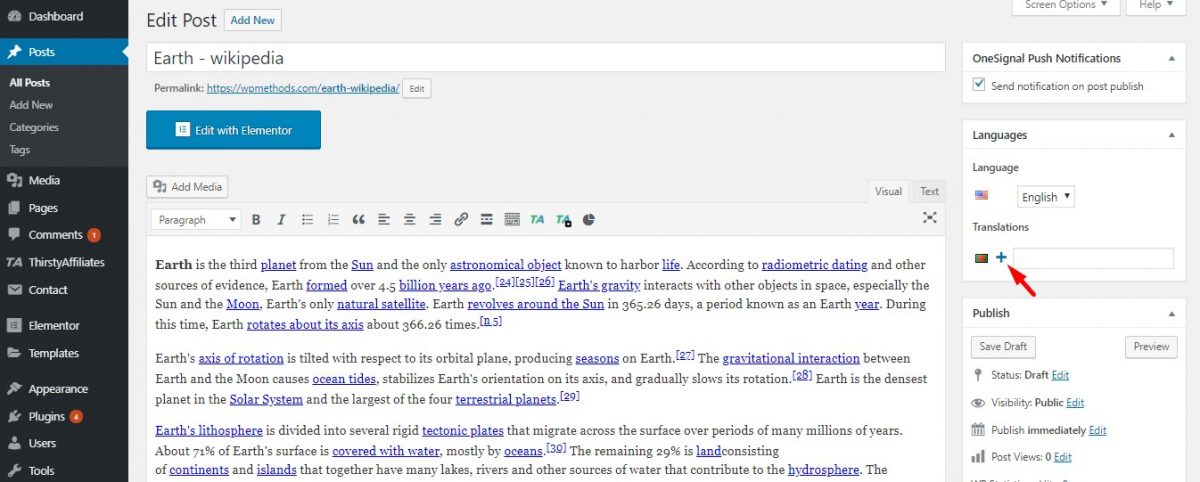The height and width of the screenshot is (482, 1200).
Task: Uncheck Send notification on post publish
Action: click(979, 86)
